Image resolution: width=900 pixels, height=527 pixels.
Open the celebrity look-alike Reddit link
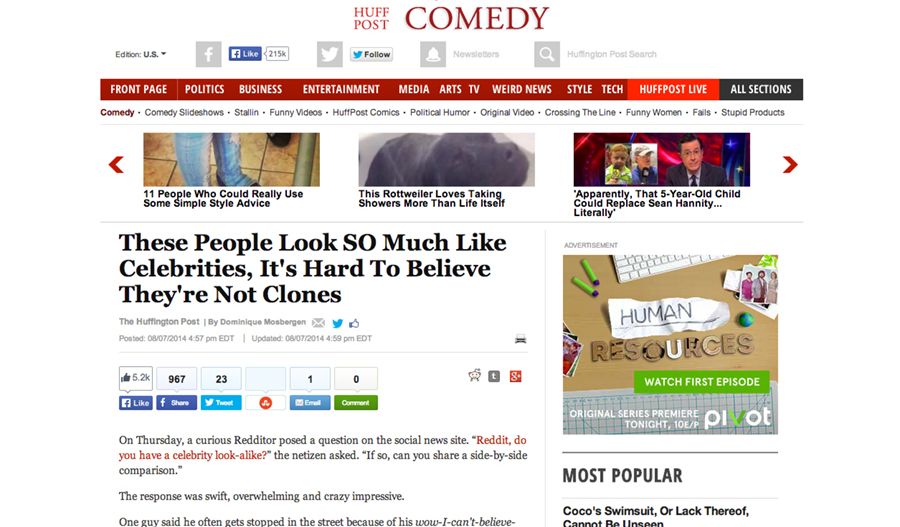[322, 448]
